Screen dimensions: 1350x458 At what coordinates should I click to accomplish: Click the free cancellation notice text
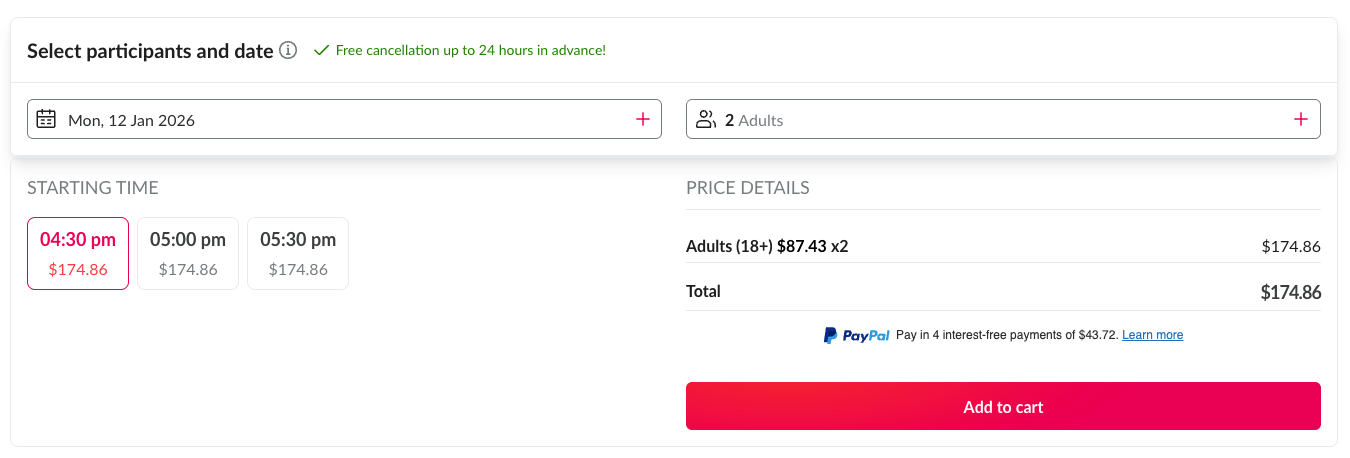470,50
